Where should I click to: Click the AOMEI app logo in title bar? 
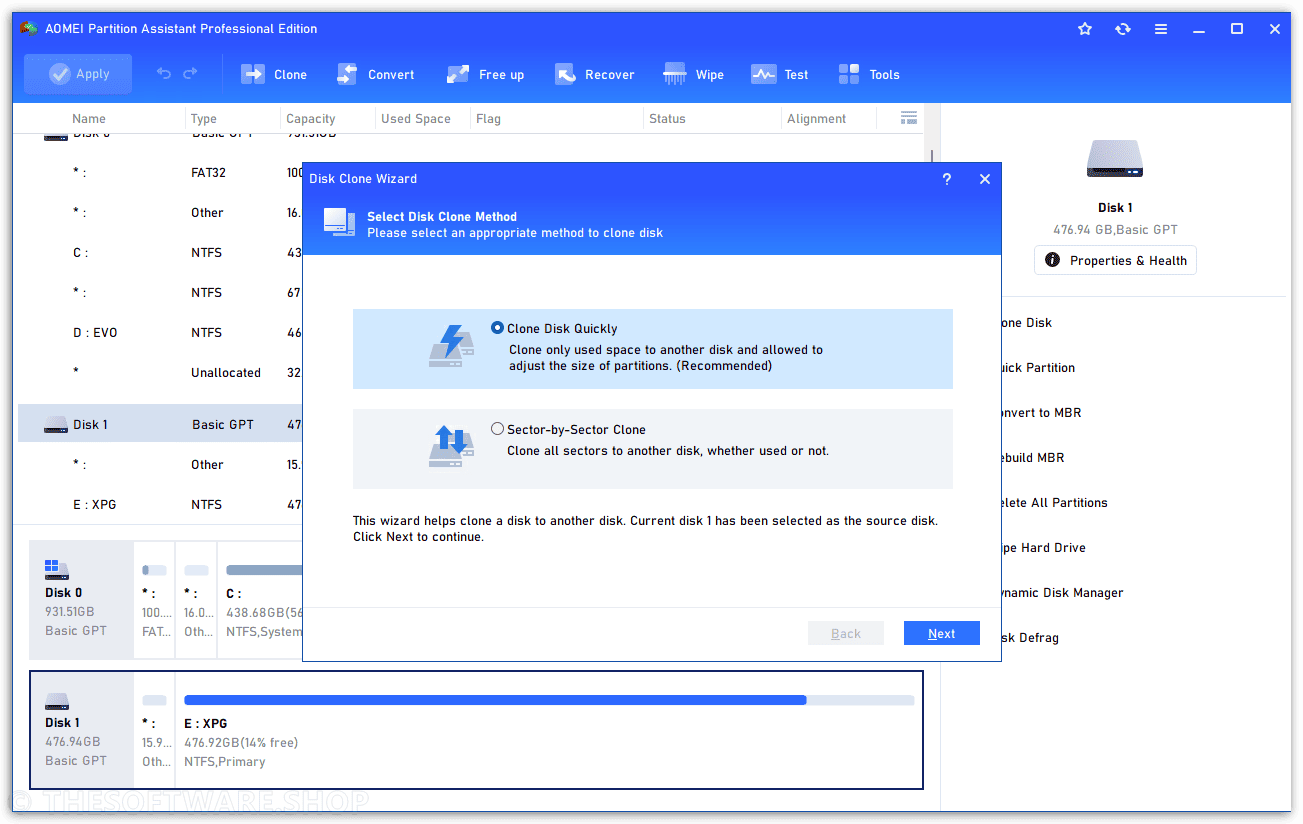pyautogui.click(x=30, y=29)
